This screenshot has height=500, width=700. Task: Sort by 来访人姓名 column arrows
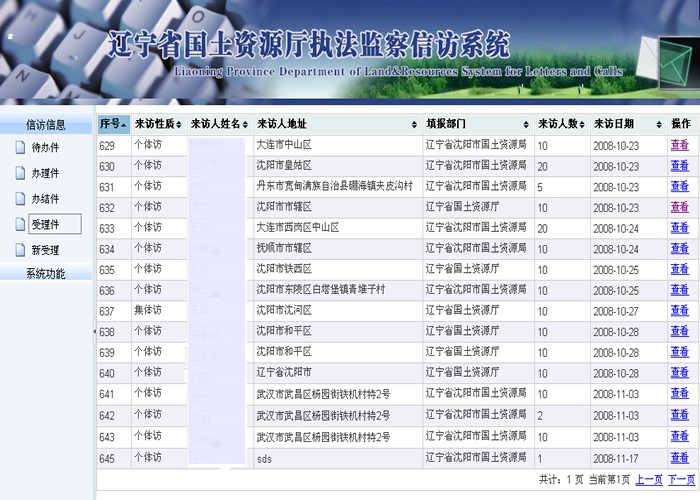(245, 125)
